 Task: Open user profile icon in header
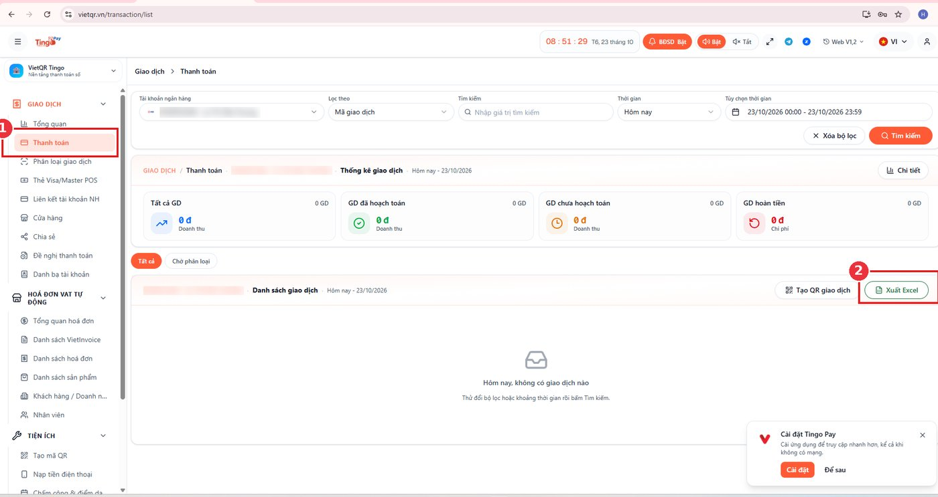click(927, 42)
